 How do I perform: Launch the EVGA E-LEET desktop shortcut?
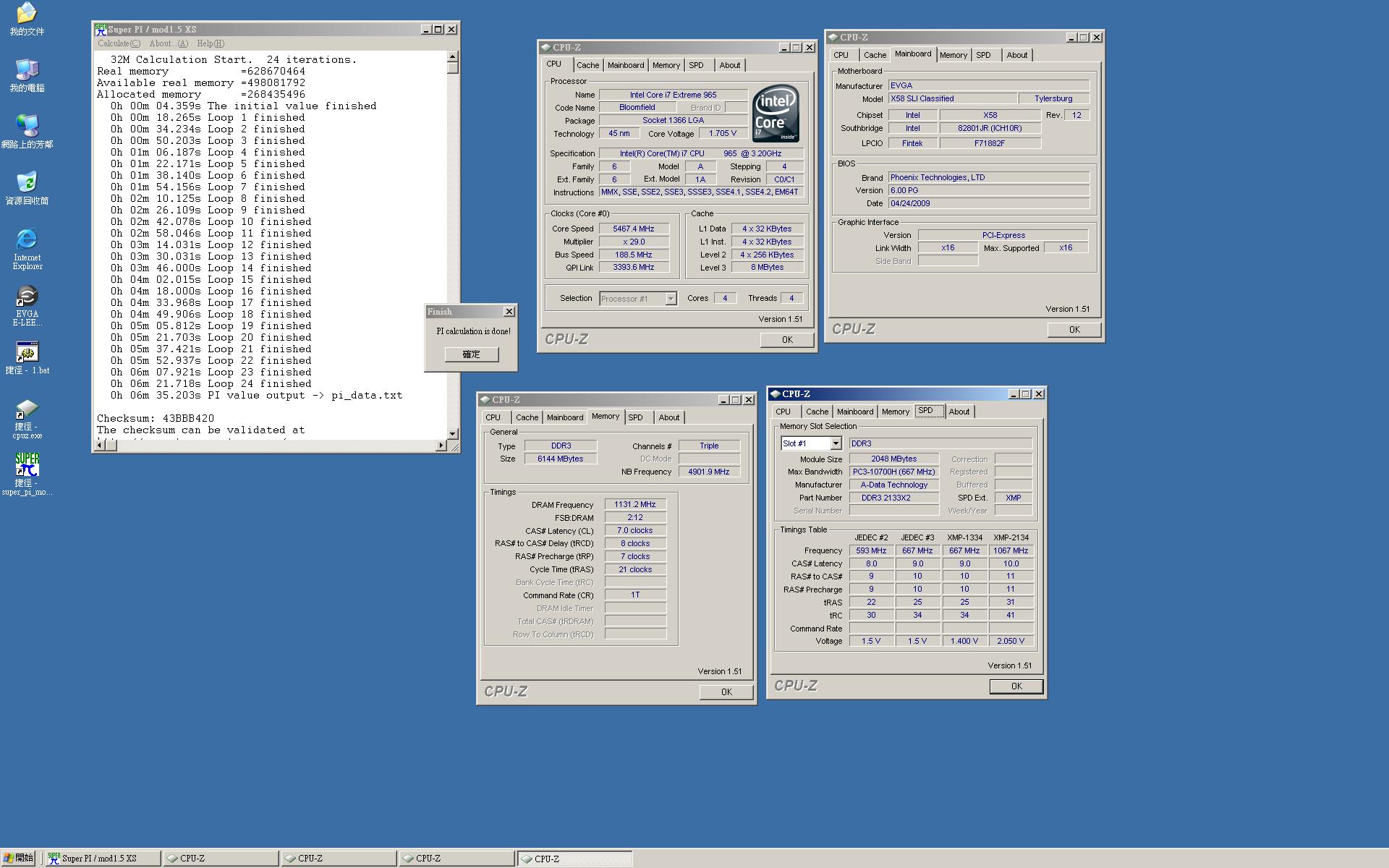27,305
